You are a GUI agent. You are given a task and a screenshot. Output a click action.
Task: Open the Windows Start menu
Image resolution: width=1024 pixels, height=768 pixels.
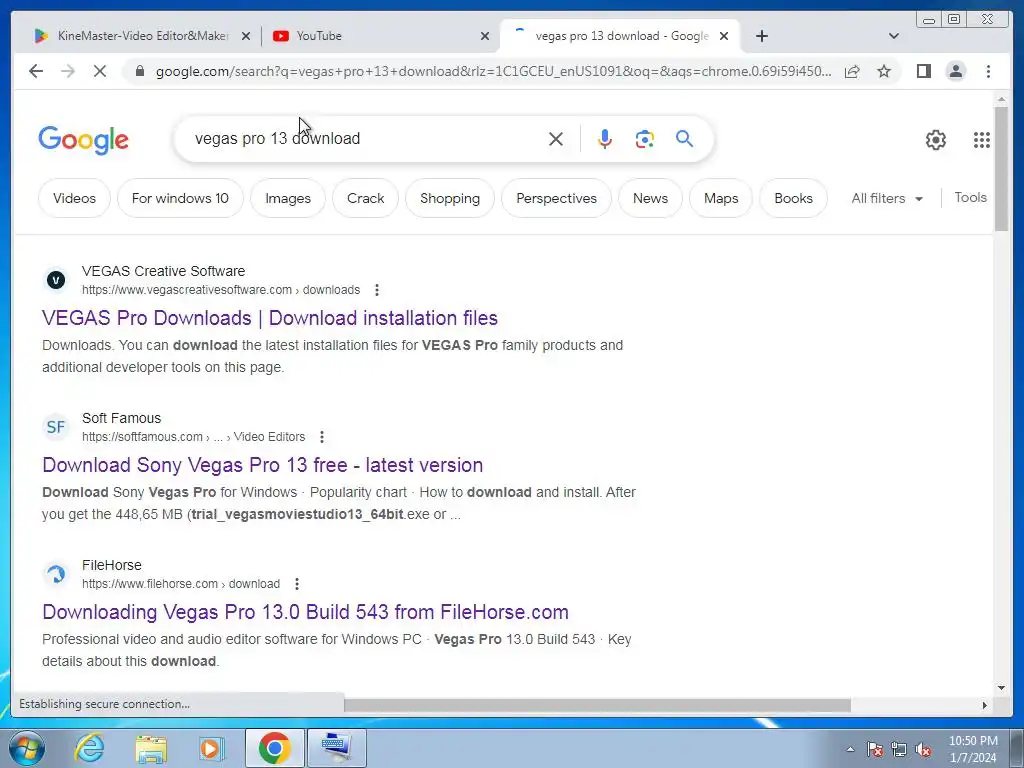point(27,748)
